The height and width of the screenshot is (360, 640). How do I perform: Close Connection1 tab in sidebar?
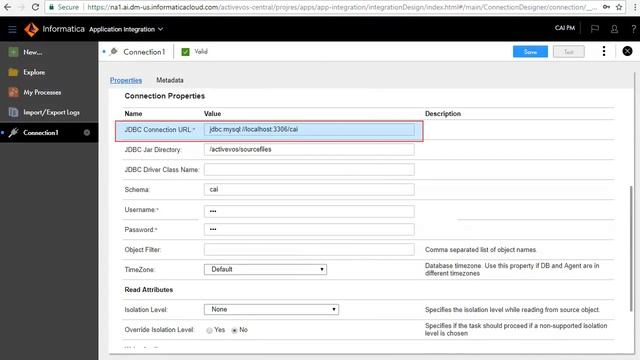(87, 133)
